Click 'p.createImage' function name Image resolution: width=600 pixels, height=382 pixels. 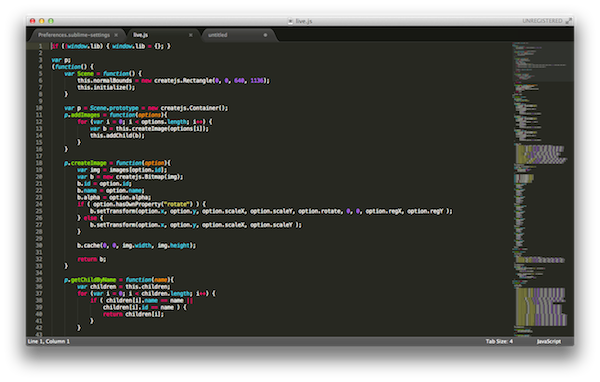pyautogui.click(x=85, y=163)
